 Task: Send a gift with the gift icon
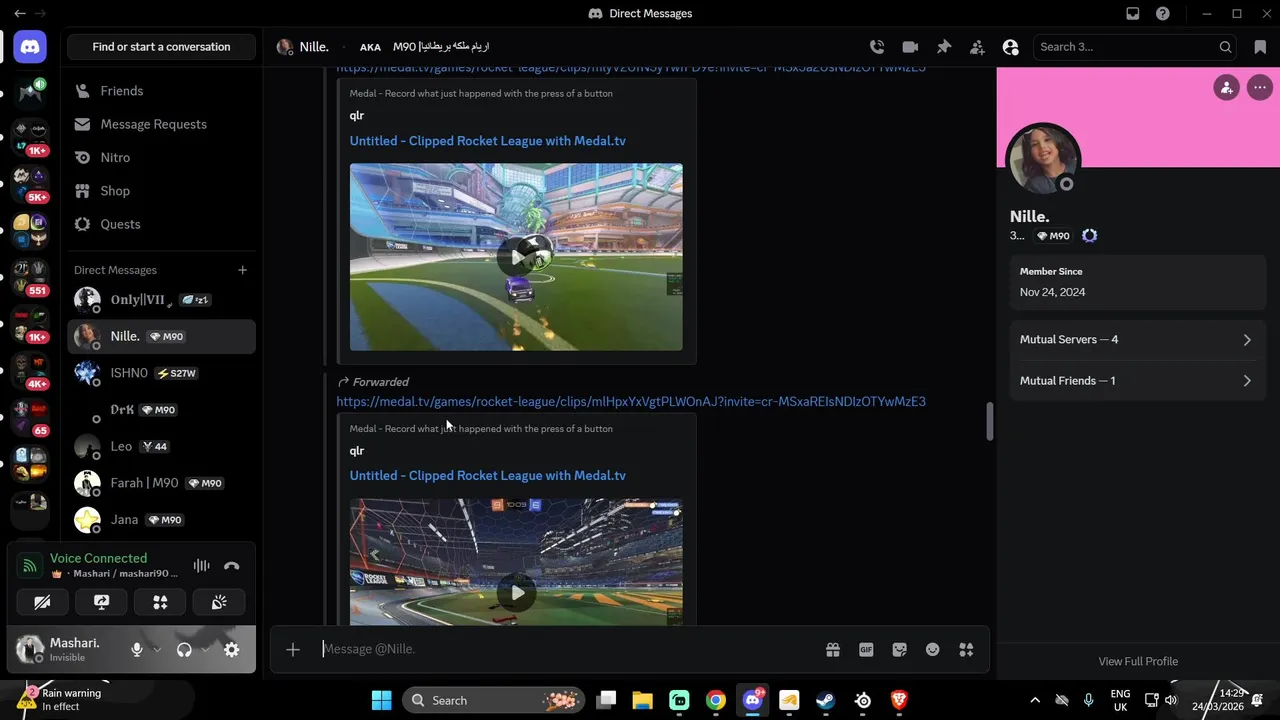coord(833,650)
